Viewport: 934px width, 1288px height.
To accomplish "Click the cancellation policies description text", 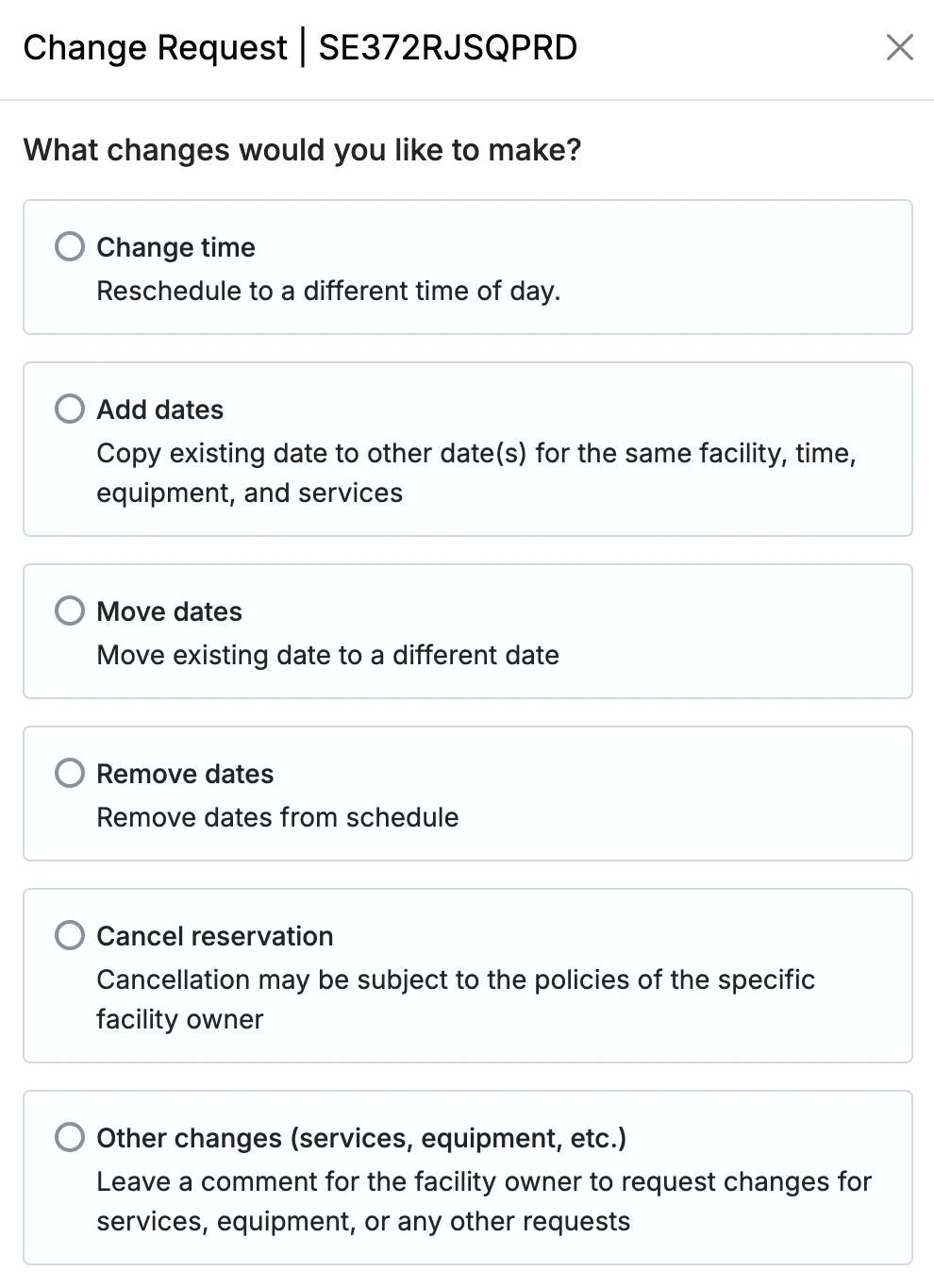I will [x=456, y=999].
